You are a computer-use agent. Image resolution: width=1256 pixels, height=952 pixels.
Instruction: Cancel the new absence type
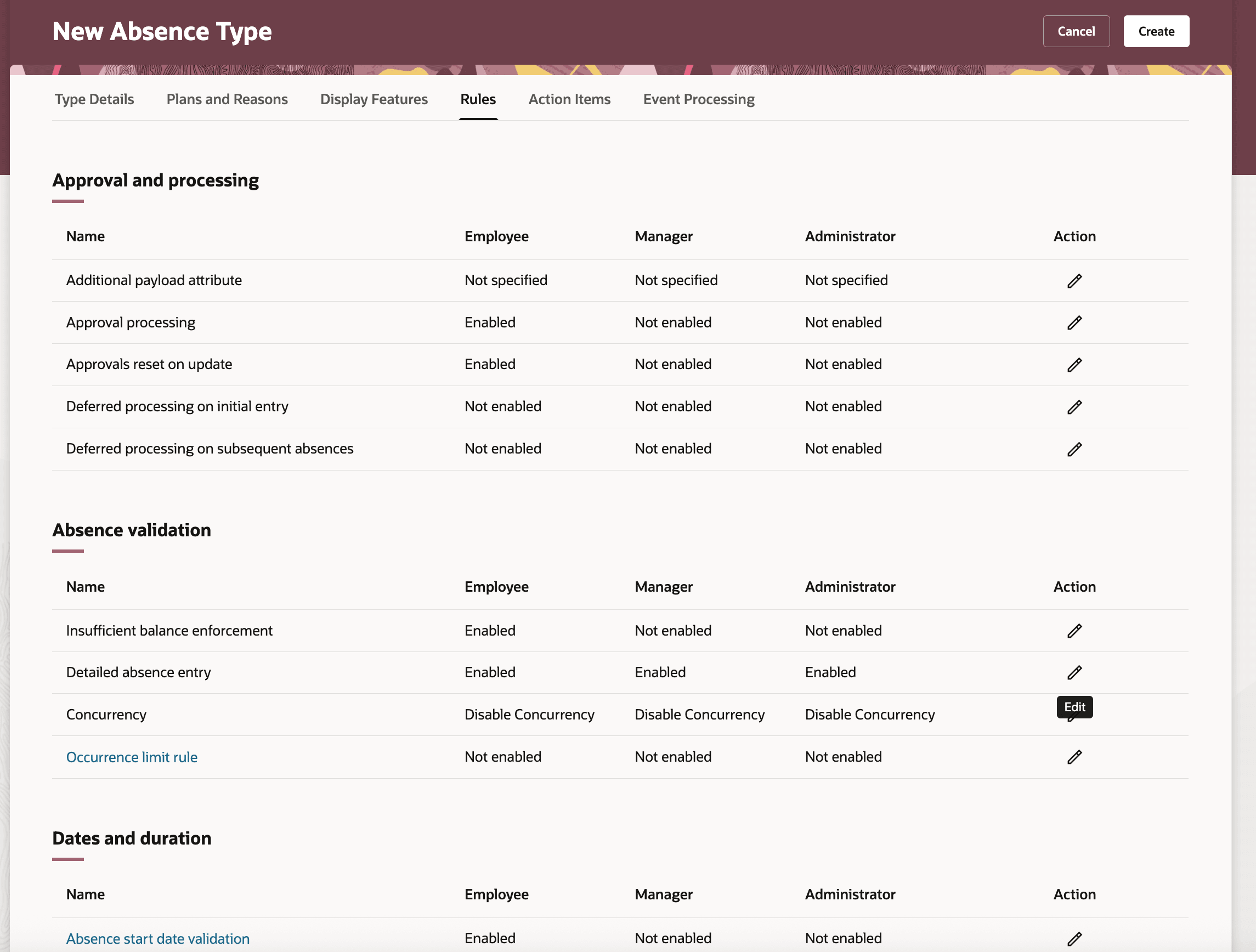(x=1076, y=31)
